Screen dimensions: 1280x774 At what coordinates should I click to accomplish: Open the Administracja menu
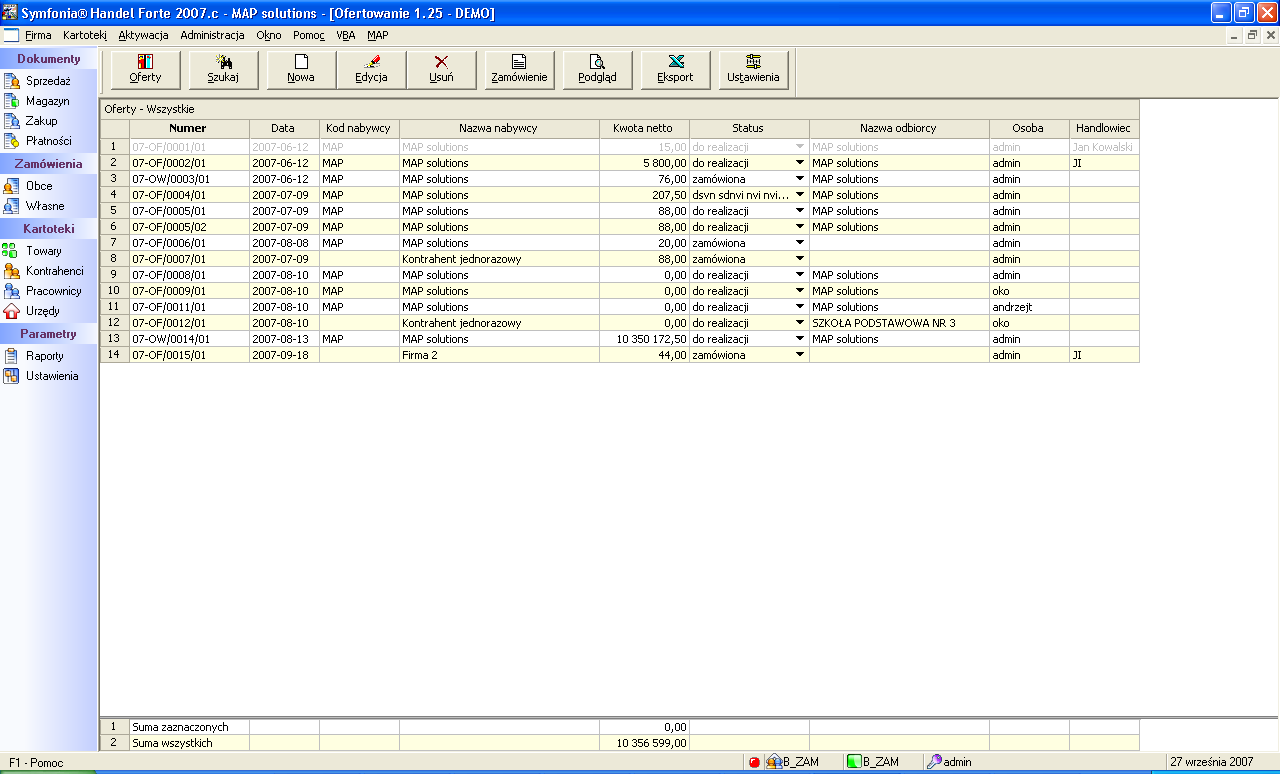[212, 35]
